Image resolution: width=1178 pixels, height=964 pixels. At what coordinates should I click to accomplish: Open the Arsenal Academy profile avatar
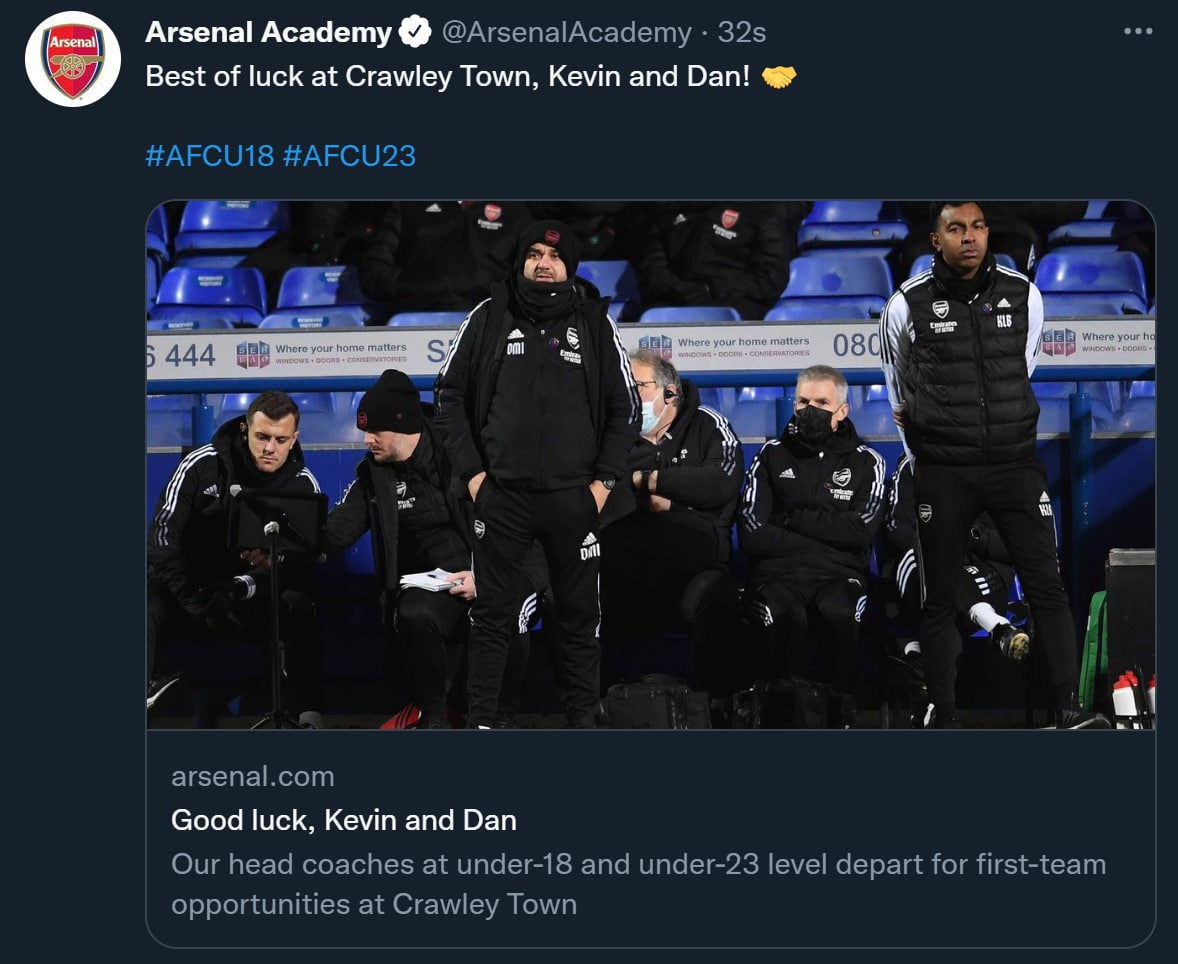click(73, 59)
